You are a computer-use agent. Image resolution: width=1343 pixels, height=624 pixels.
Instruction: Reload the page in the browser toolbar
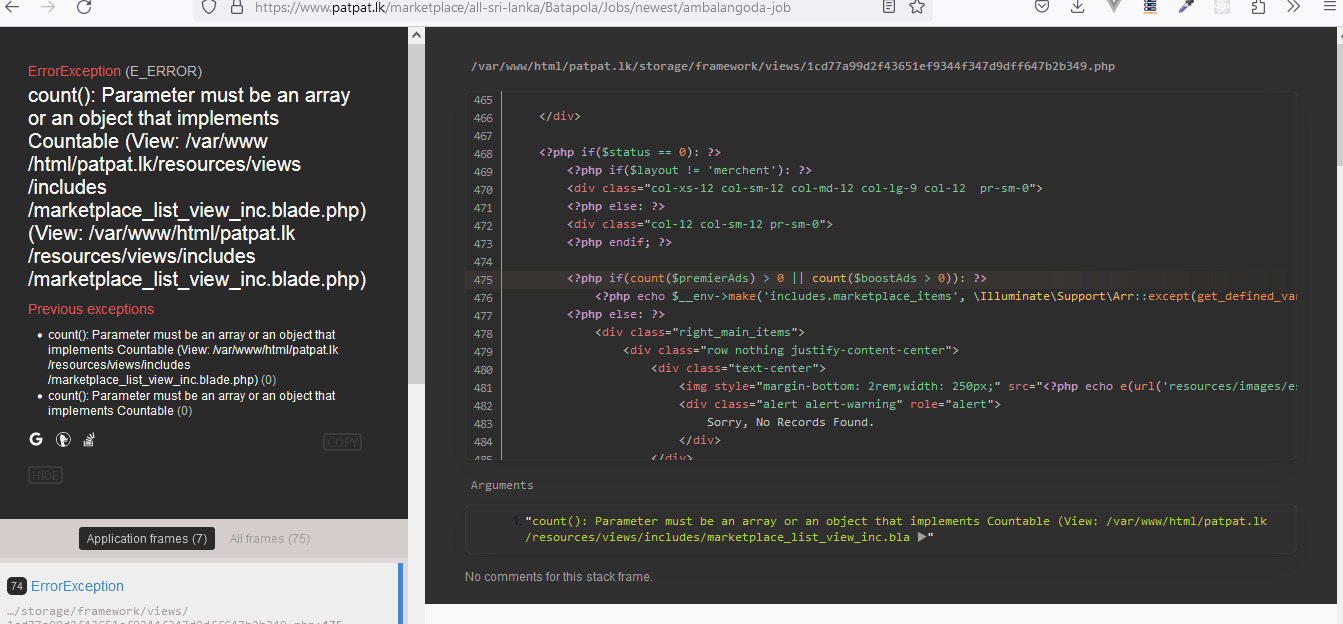click(84, 7)
